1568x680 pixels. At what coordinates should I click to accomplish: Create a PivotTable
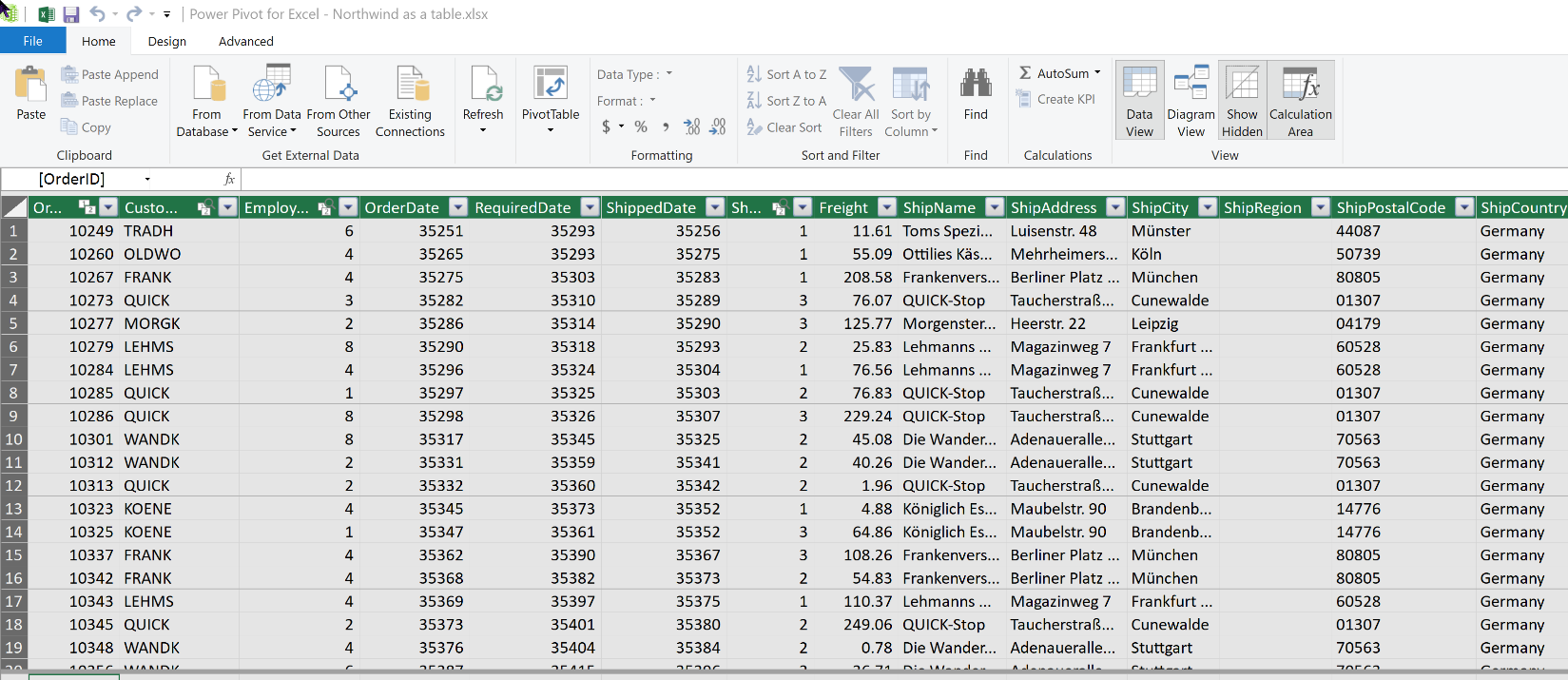point(551,99)
